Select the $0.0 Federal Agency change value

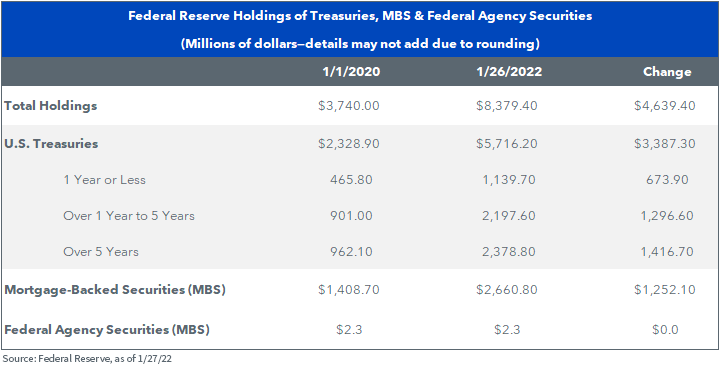pos(665,330)
